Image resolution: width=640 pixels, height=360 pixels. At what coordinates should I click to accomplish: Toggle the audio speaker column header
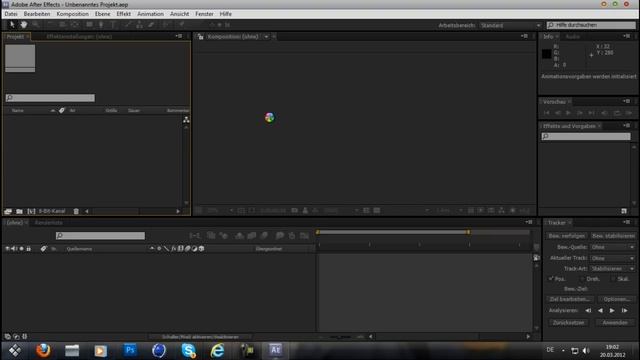pyautogui.click(x=14, y=249)
